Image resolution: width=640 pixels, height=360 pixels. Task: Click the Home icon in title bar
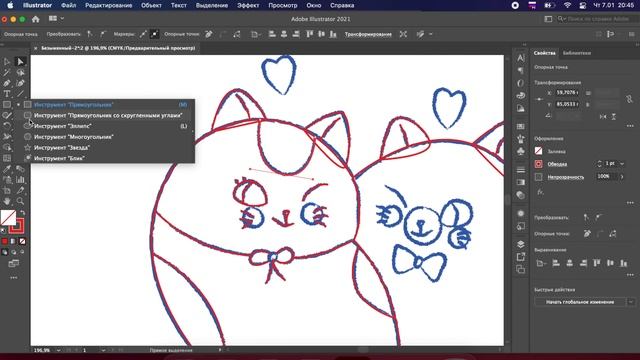36,19
